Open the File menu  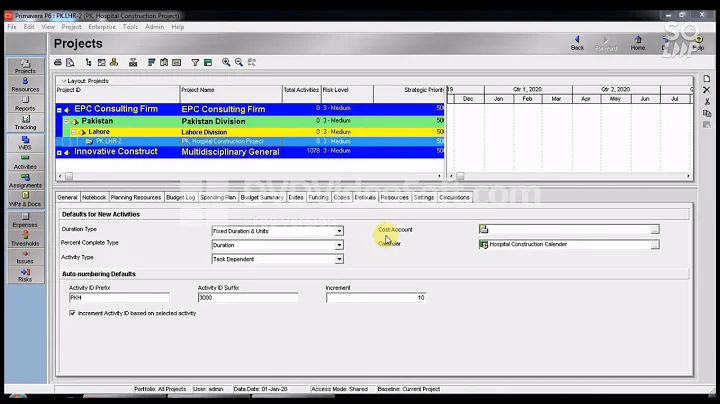coord(12,27)
